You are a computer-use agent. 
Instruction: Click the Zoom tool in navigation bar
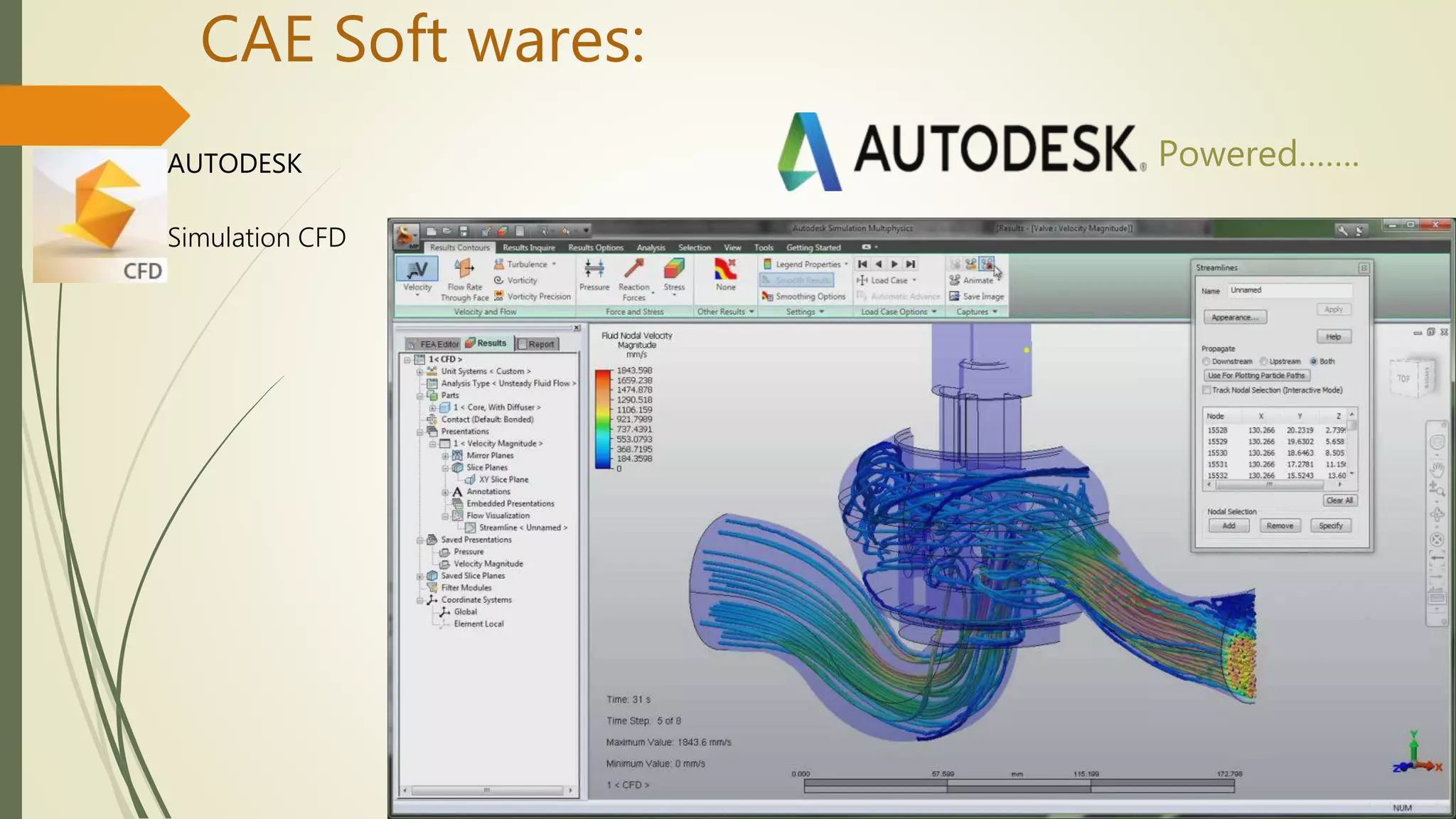point(1437,489)
